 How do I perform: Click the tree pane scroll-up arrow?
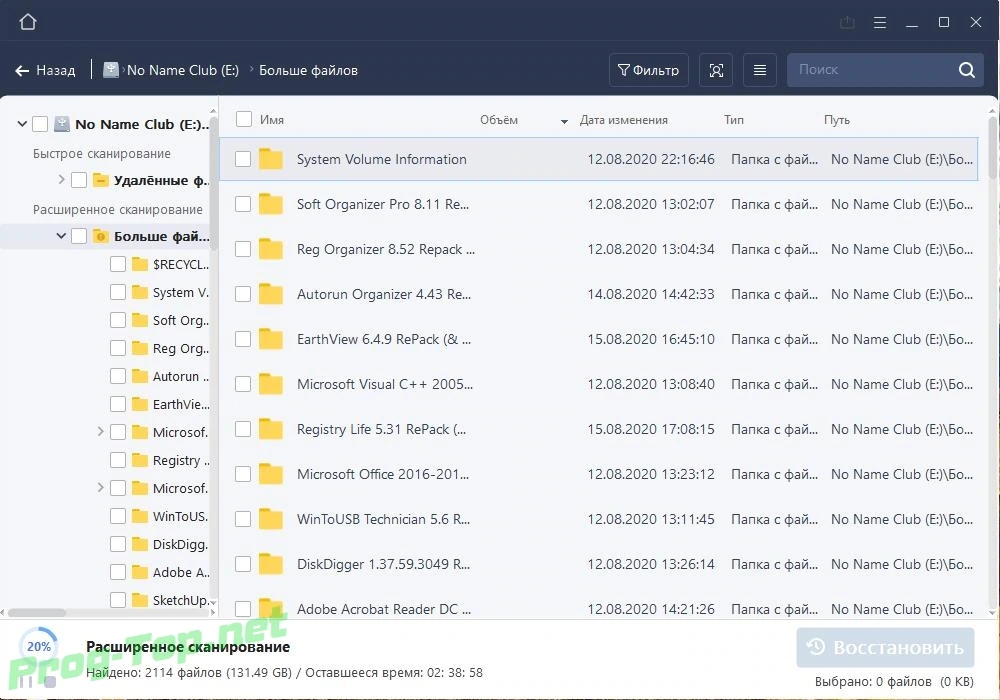(213, 112)
